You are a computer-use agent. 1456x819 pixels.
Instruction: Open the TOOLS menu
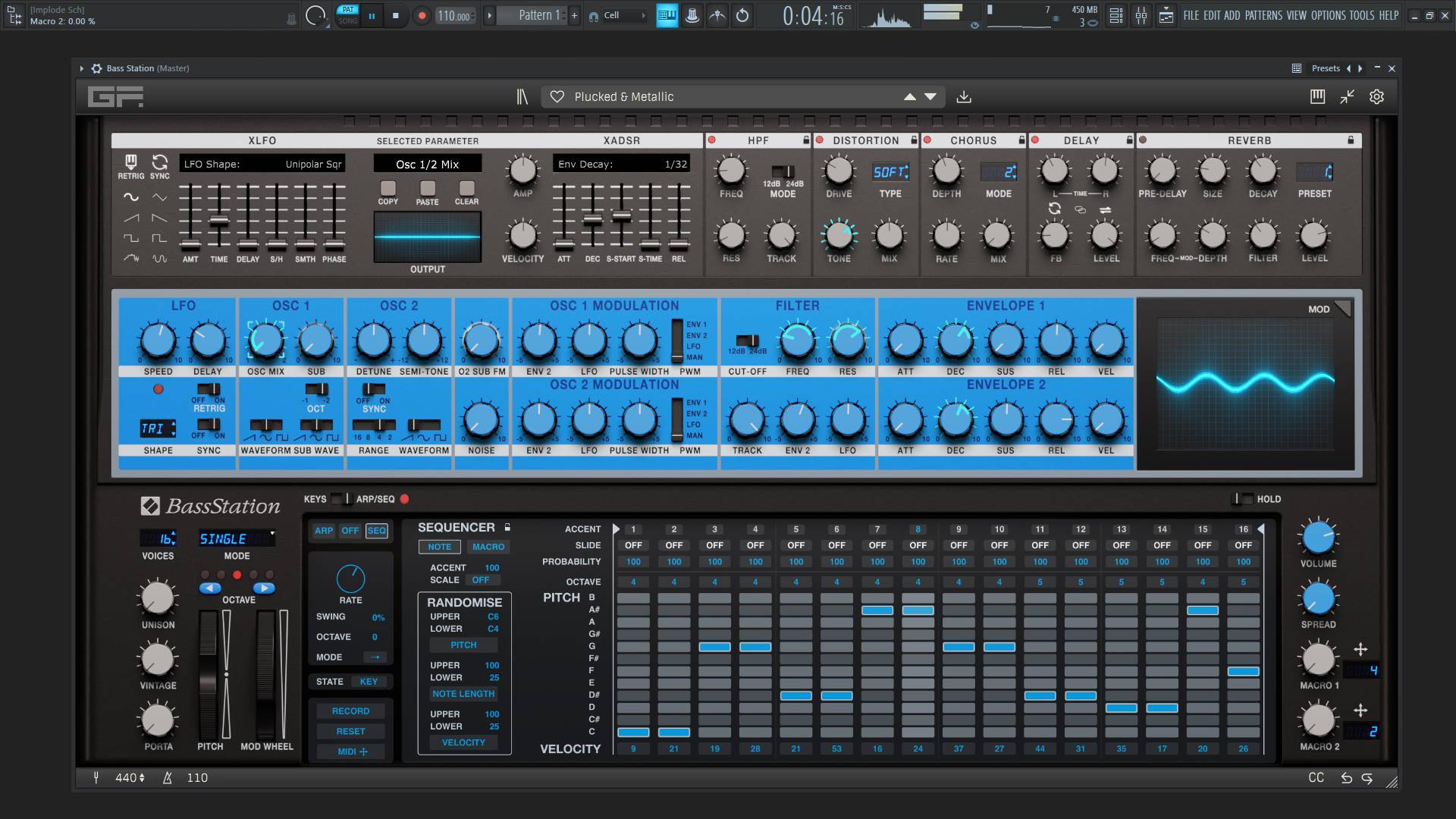pos(1362,15)
